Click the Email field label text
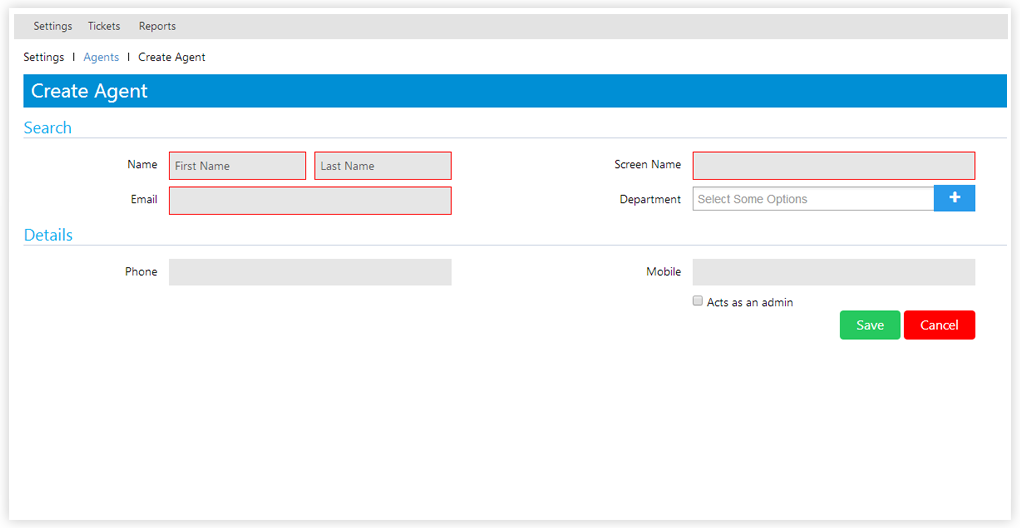Image resolution: width=1020 pixels, height=528 pixels. (144, 199)
